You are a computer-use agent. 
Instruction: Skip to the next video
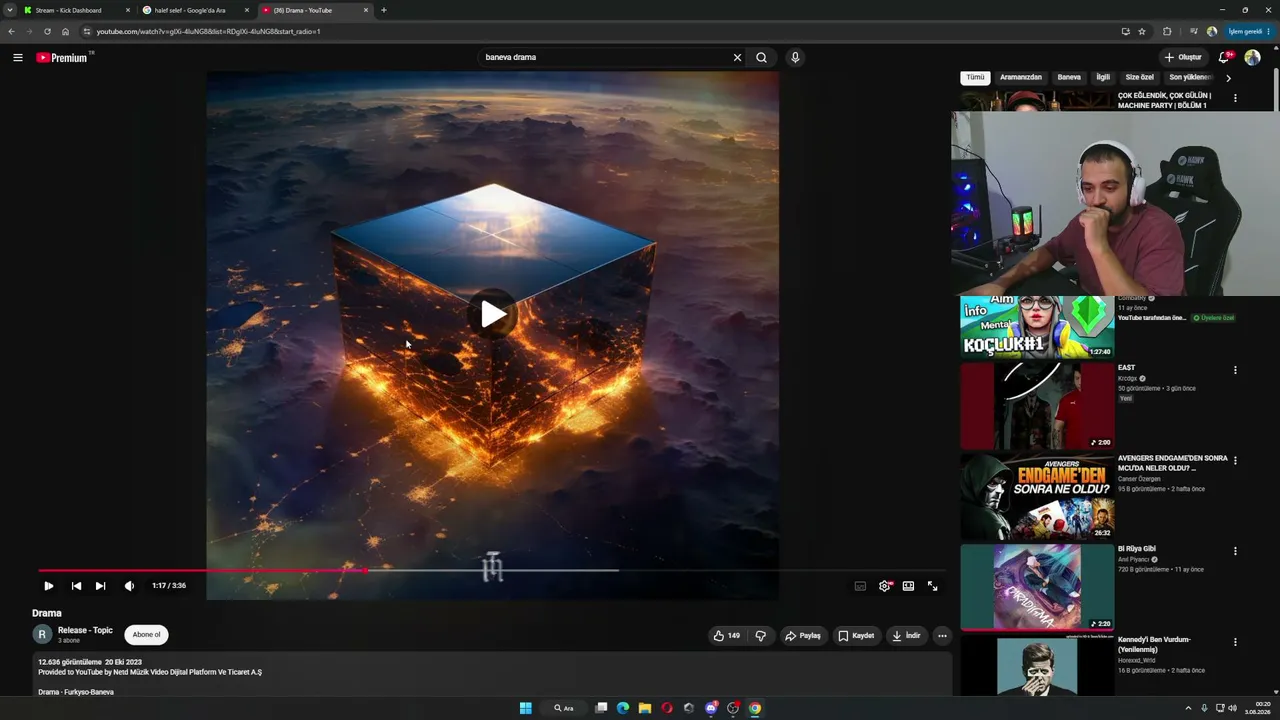point(100,586)
